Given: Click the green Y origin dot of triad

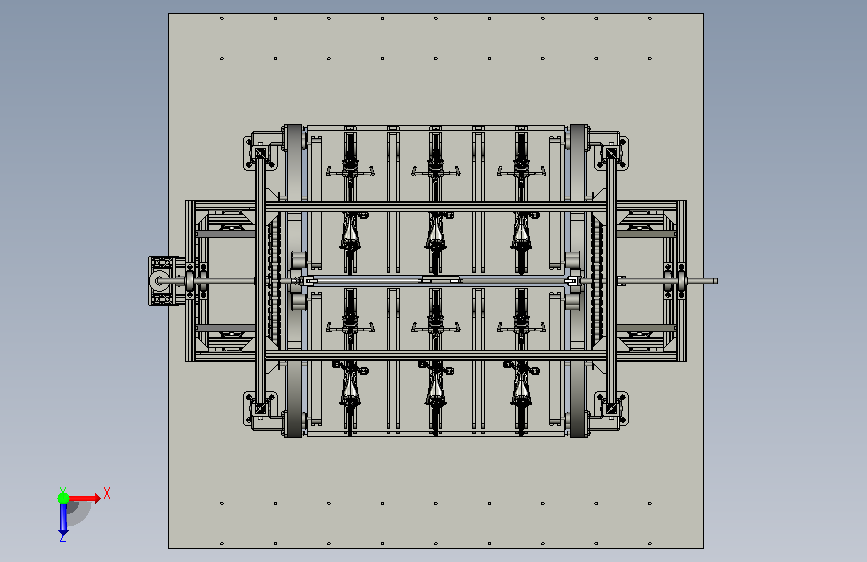Looking at the screenshot, I should point(63,498).
